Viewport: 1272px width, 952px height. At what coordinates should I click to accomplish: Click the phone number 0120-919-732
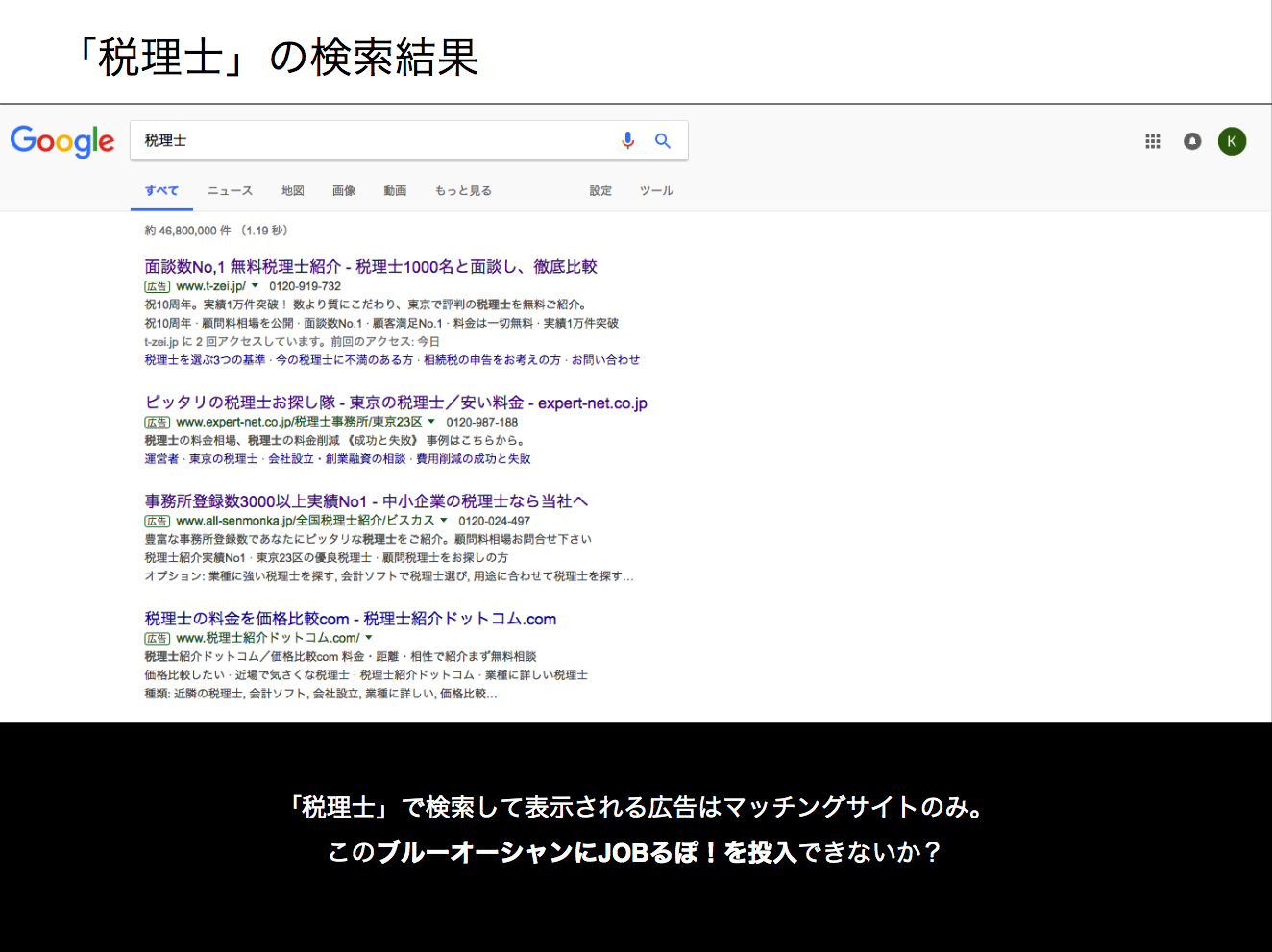305,286
